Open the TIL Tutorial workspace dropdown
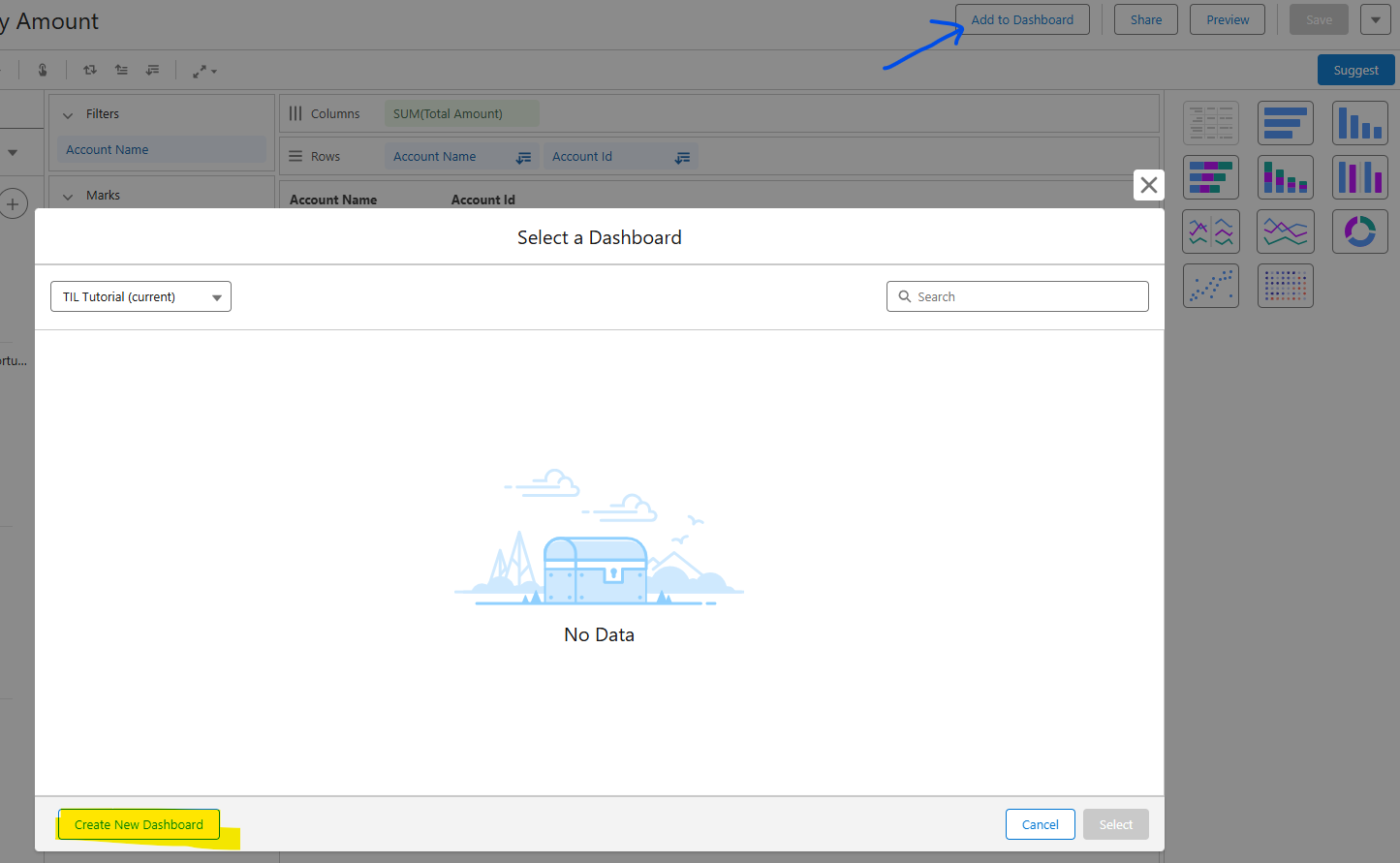 point(140,296)
